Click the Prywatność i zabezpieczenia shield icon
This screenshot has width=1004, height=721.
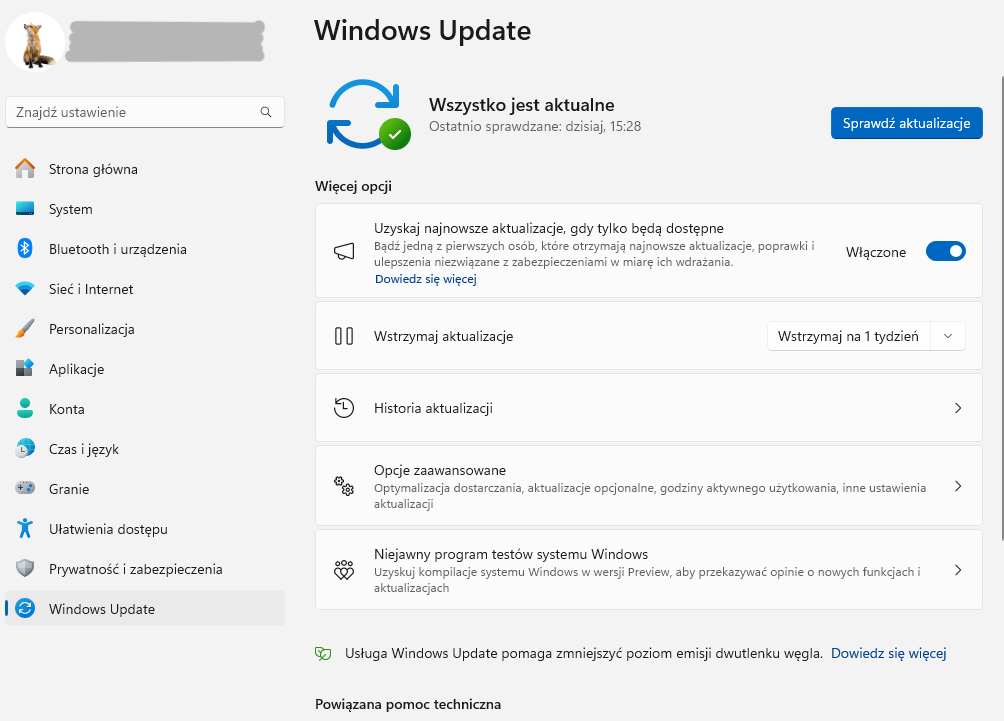(x=25, y=568)
